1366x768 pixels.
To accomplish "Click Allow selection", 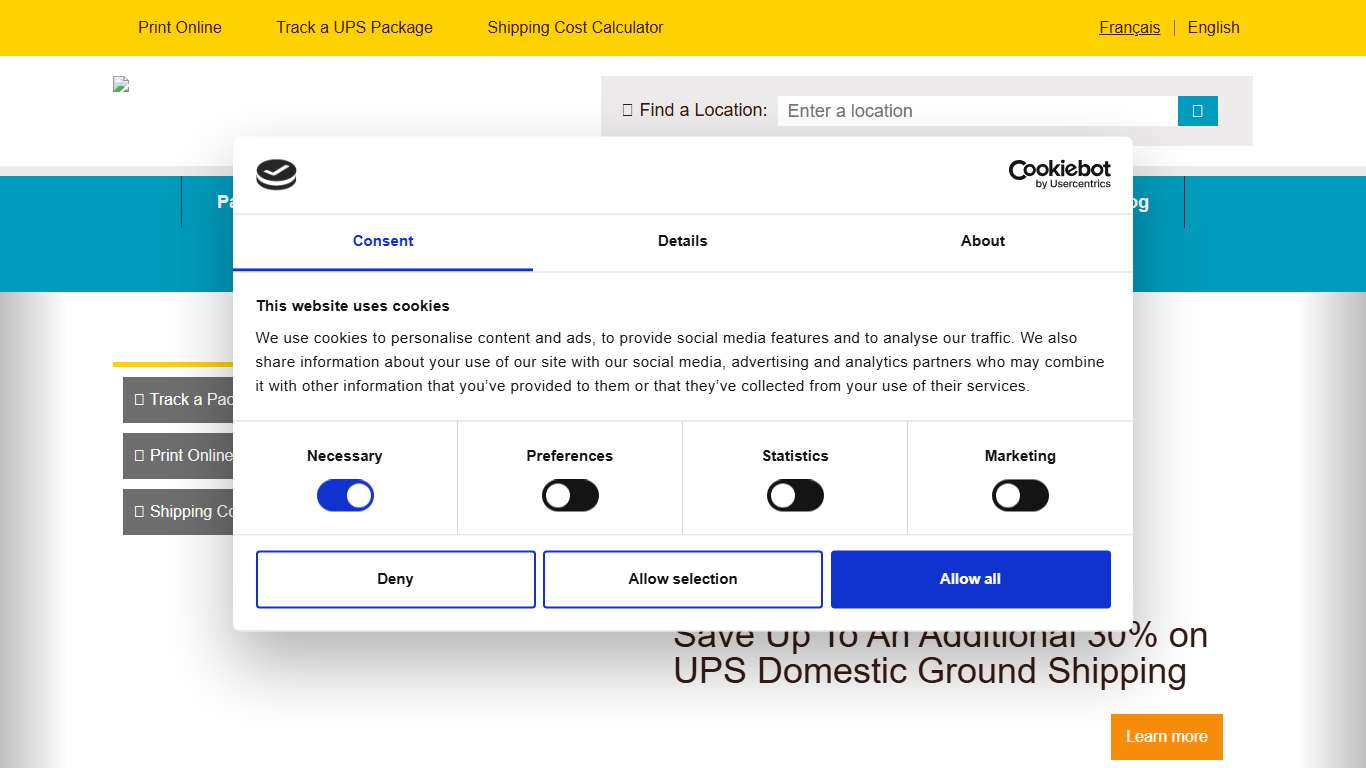I will (x=682, y=579).
